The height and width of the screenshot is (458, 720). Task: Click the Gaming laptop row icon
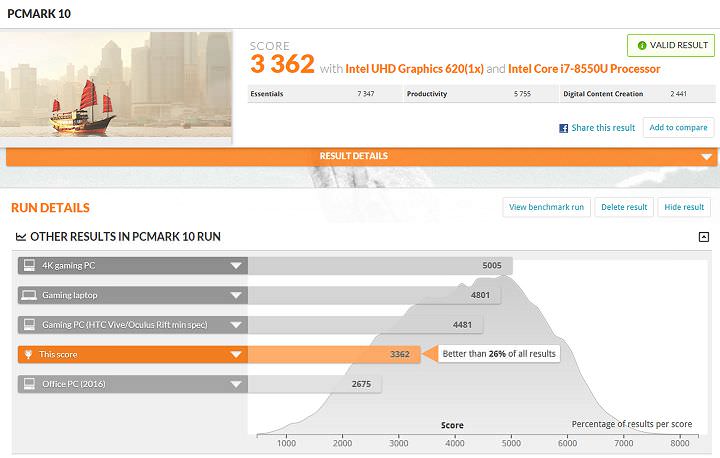[x=30, y=295]
